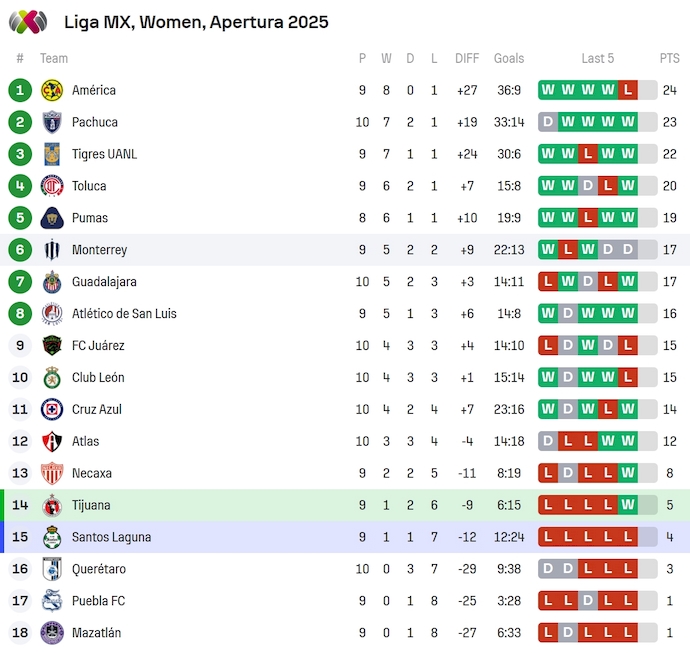Viewport: 690px width, 653px height.
Task: Open the Guadalajara team link
Action: (x=104, y=282)
